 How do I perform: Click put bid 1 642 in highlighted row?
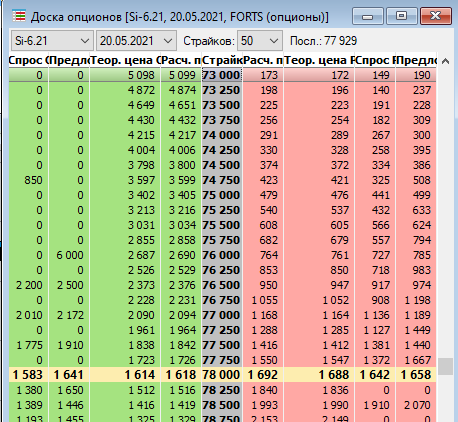click(x=375, y=375)
